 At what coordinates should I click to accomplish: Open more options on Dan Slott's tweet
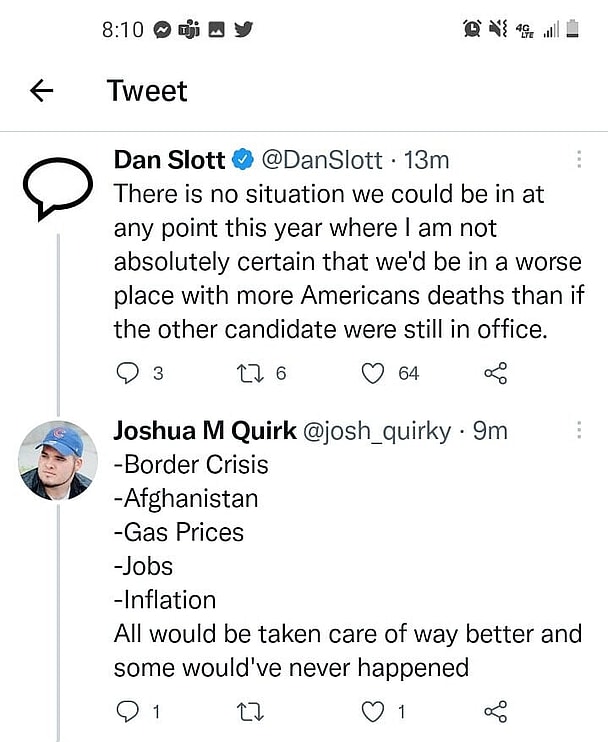(579, 160)
